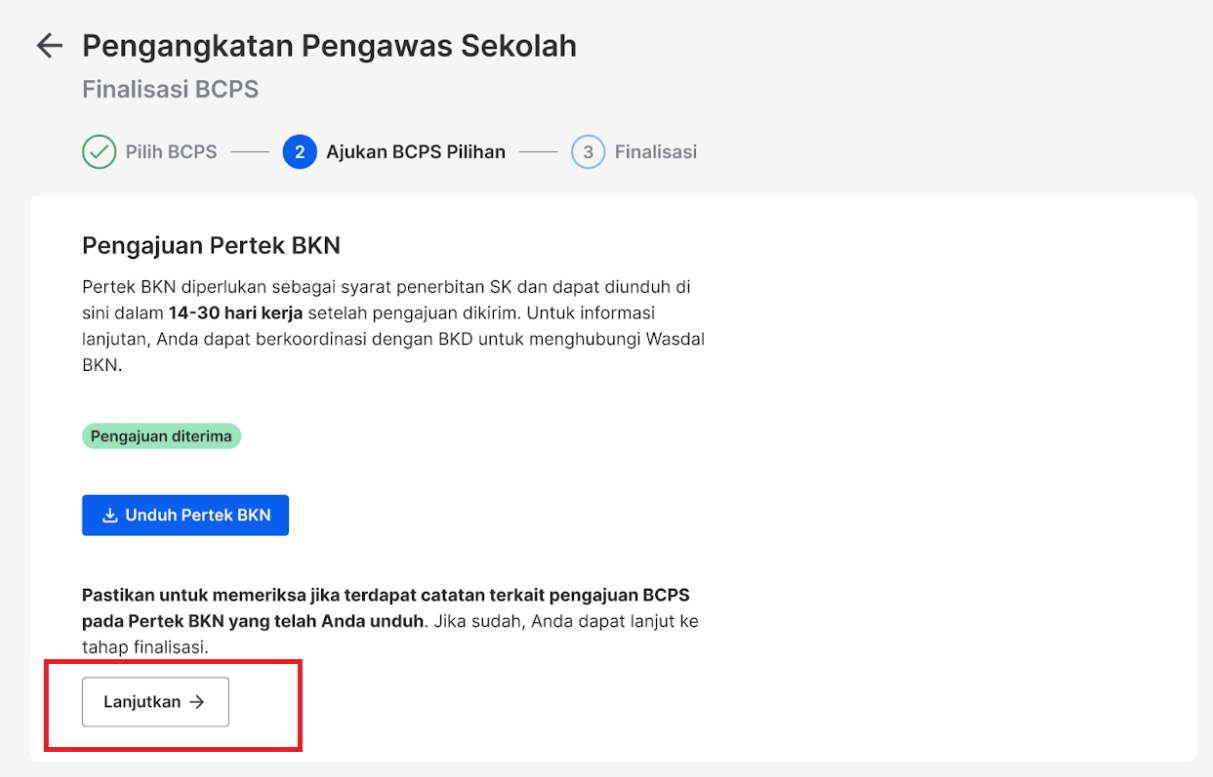1213x777 pixels.
Task: Click the Finalisasi BCPS subtitle
Action: pos(170,89)
